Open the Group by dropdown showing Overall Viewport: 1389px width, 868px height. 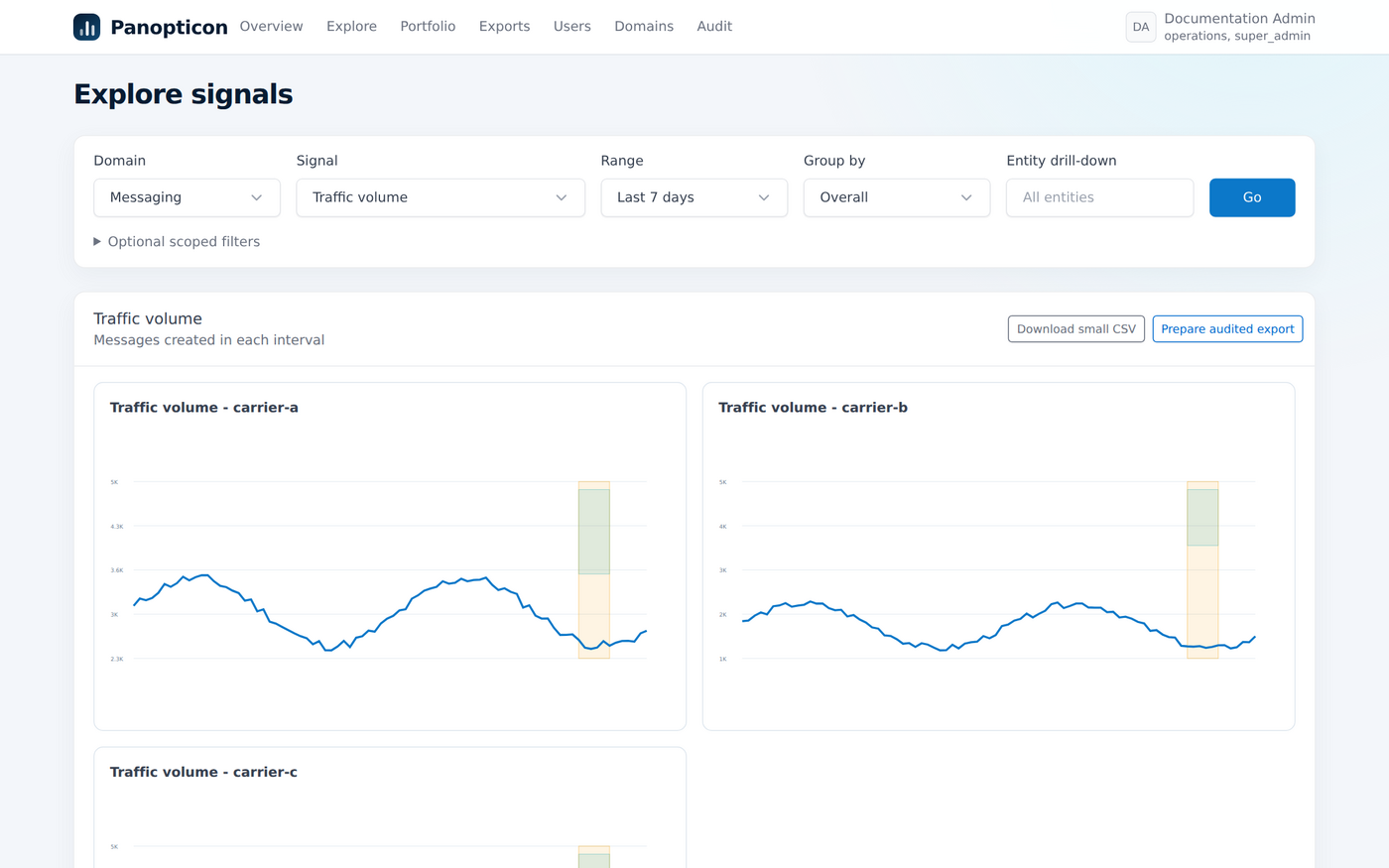pyautogui.click(x=897, y=197)
